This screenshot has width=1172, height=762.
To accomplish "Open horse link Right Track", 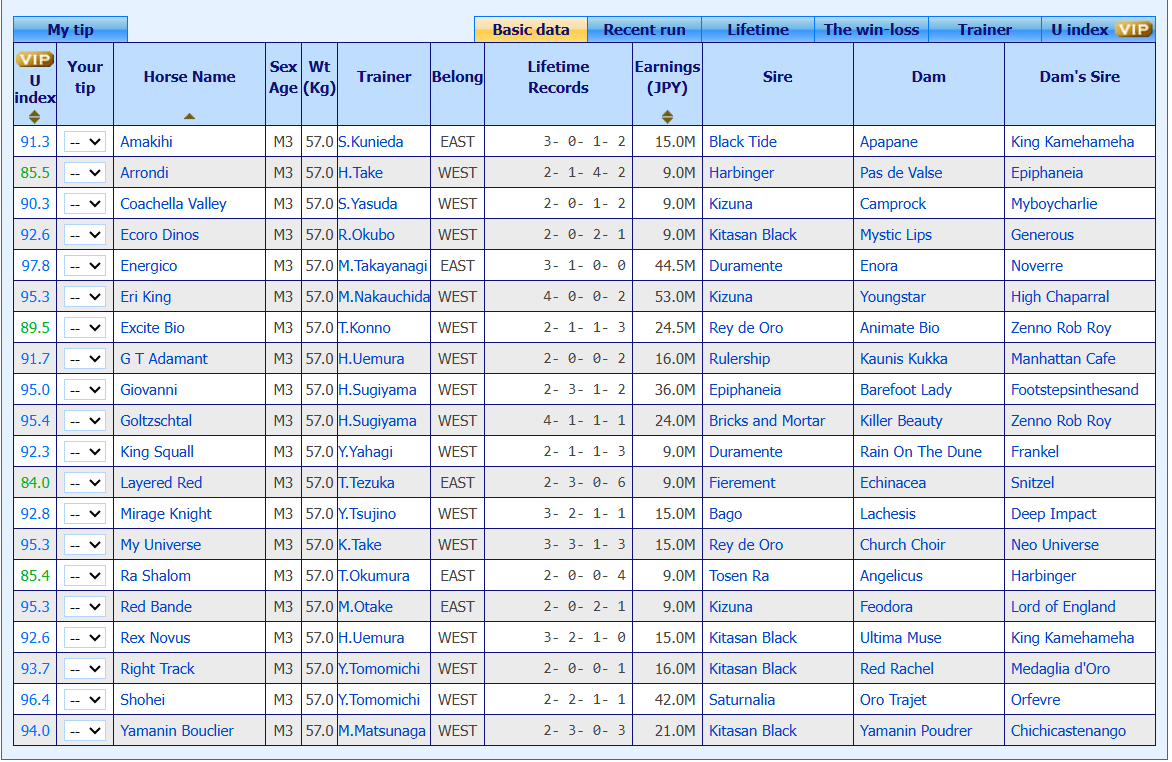I will click(x=157, y=669).
